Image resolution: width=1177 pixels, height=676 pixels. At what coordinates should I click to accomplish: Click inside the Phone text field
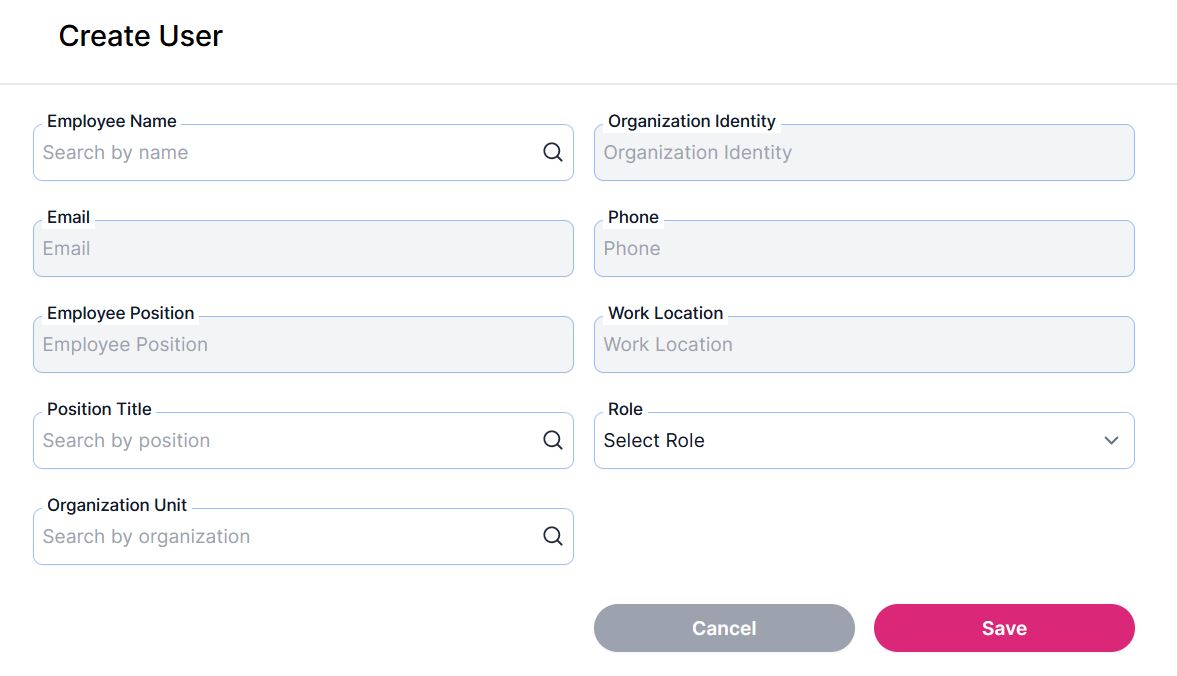(x=864, y=249)
